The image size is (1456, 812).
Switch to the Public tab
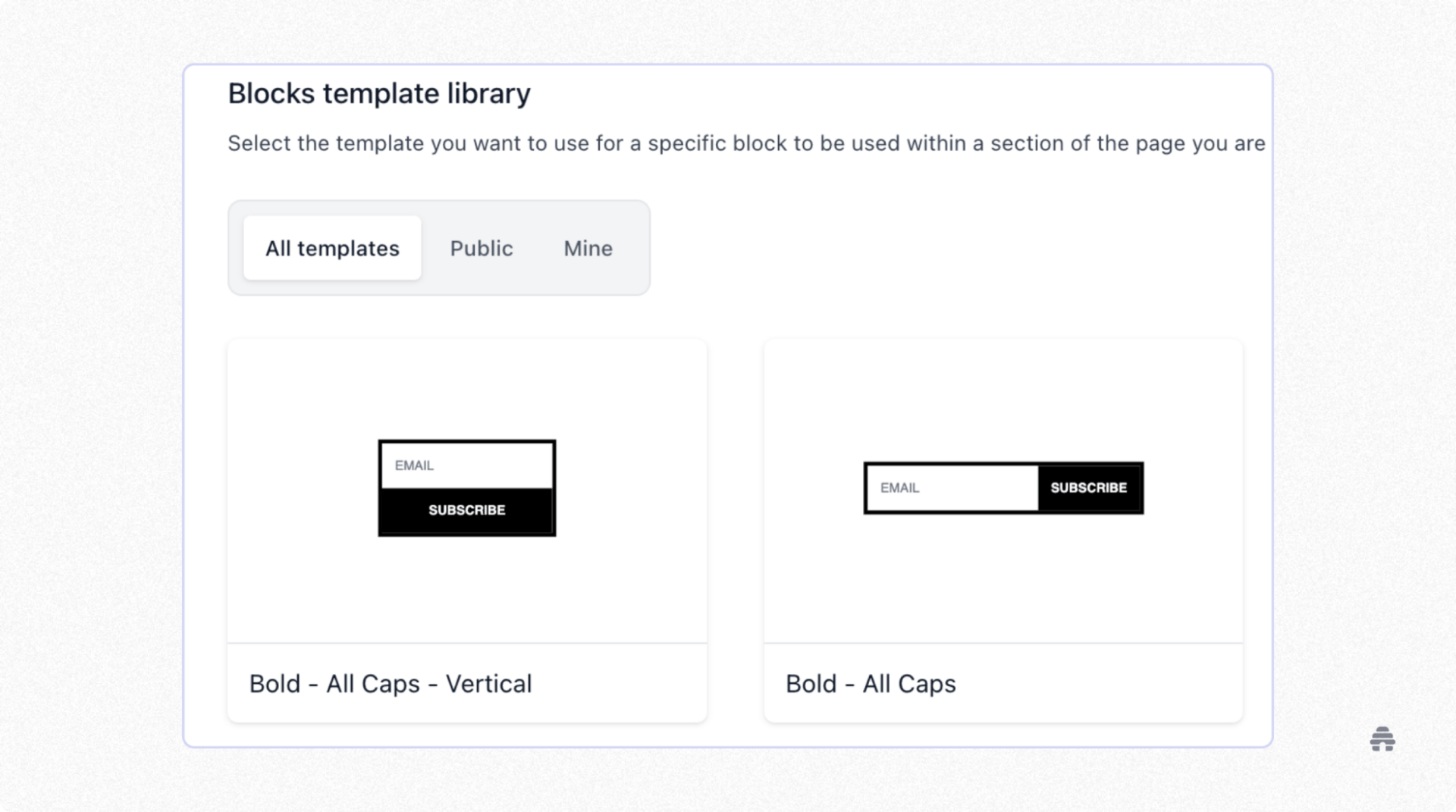482,248
